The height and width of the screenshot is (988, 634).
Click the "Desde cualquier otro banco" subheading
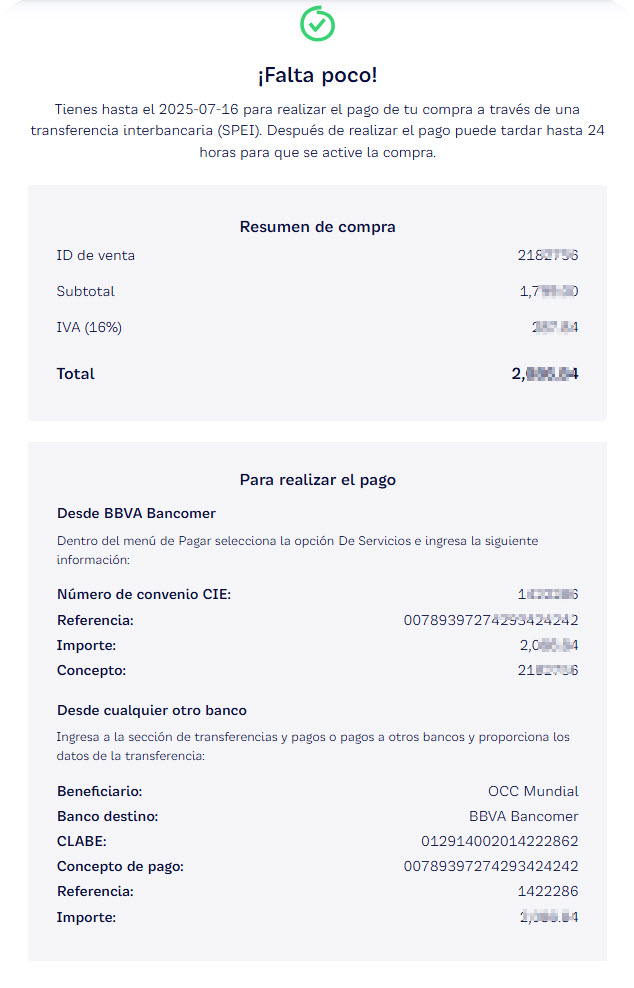click(x=152, y=711)
